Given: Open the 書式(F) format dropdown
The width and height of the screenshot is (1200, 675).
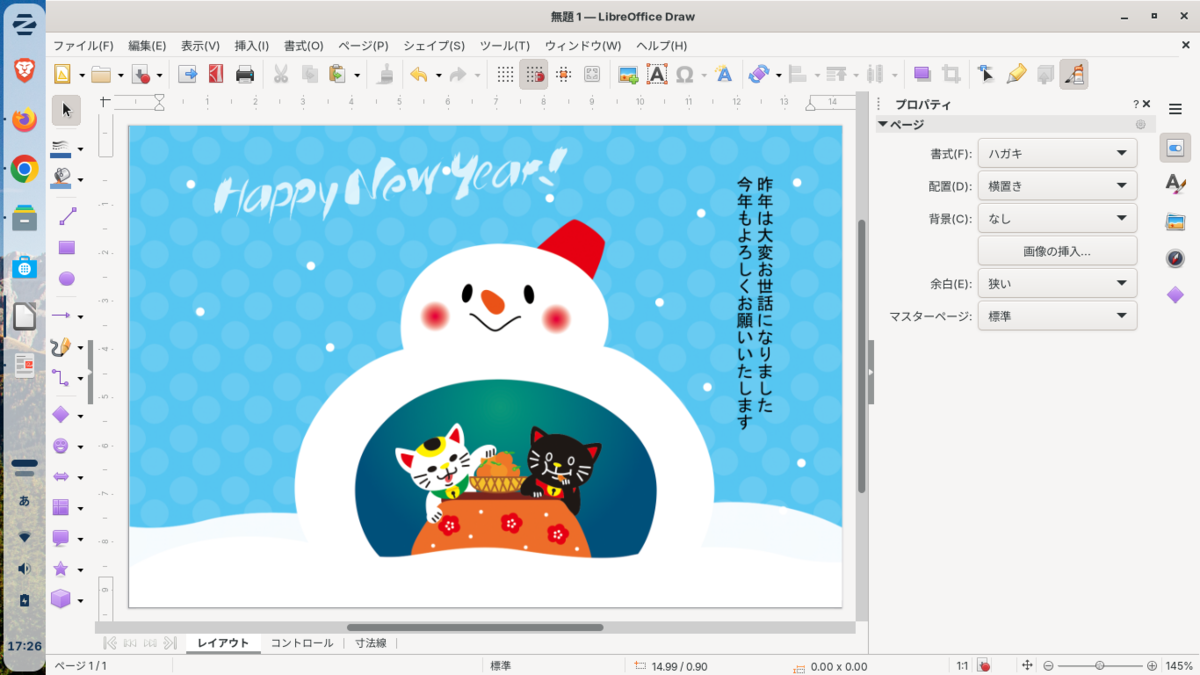Looking at the screenshot, I should click(x=1057, y=153).
